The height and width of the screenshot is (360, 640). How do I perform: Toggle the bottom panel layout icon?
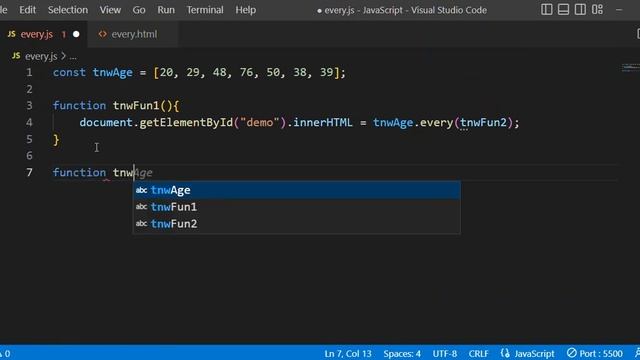pos(563,9)
